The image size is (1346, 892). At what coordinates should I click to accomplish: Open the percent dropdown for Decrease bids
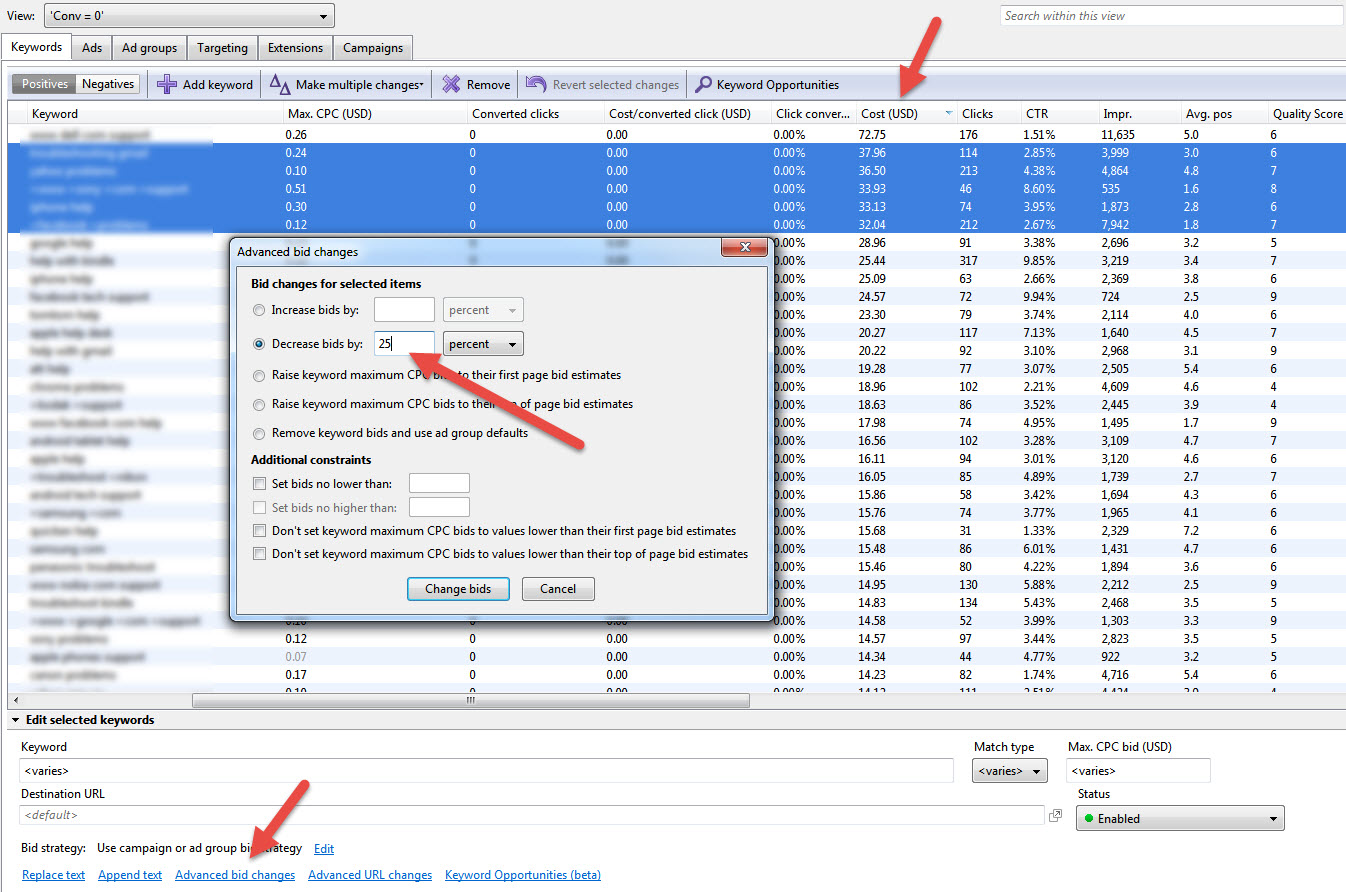click(483, 344)
